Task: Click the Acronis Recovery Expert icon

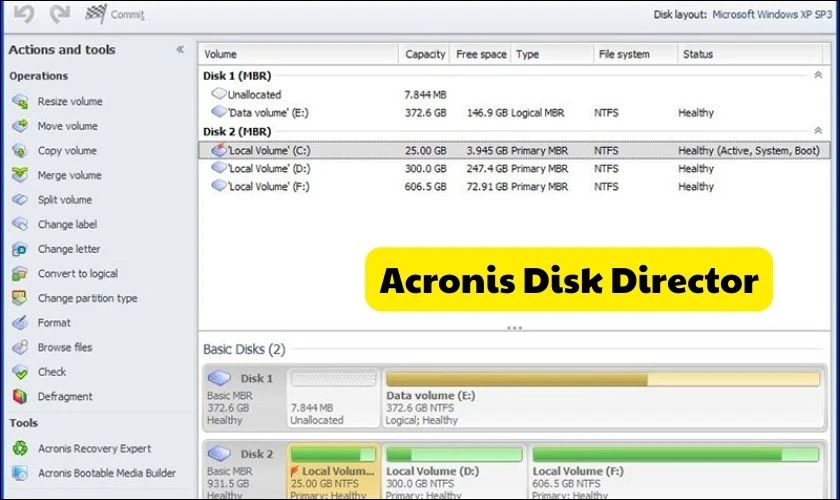Action: tap(20, 448)
